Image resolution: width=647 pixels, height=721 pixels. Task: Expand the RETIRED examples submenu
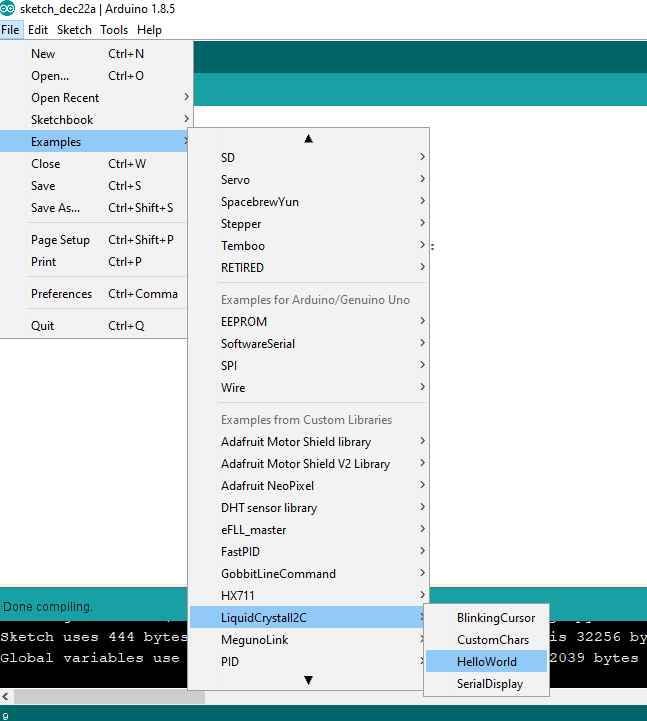[x=309, y=268]
